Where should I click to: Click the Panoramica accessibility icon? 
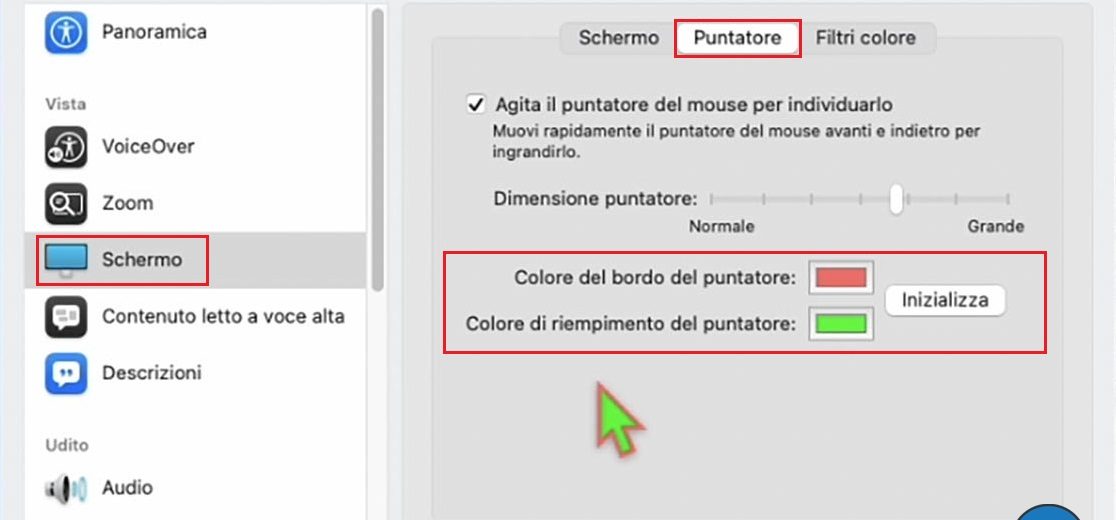(66, 32)
